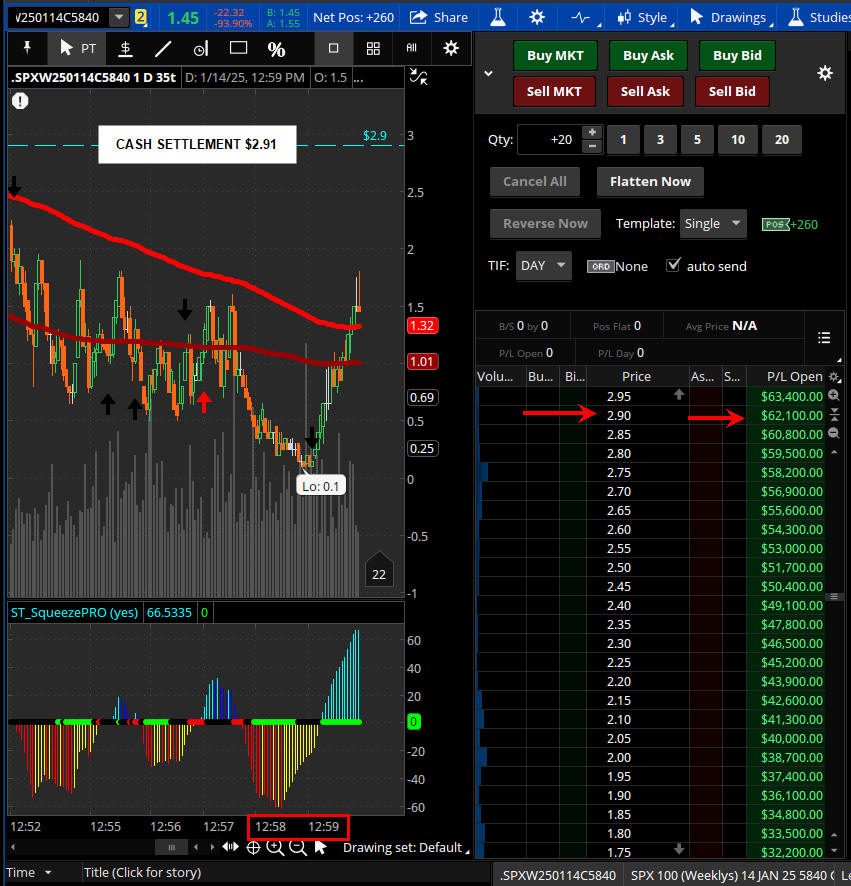The image size is (851, 886).
Task: Expand the symbol selector dropdown arrow
Action: (120, 17)
